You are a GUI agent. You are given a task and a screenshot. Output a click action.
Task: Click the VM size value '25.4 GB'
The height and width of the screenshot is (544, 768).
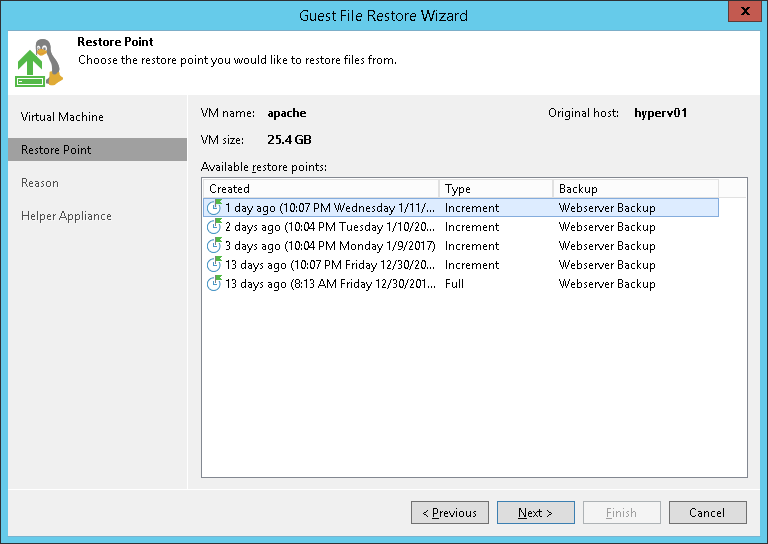(x=289, y=140)
